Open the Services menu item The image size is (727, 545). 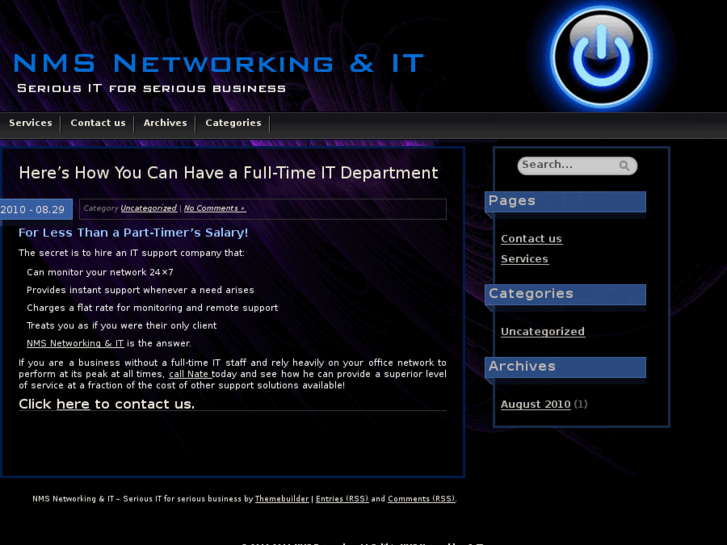(31, 123)
